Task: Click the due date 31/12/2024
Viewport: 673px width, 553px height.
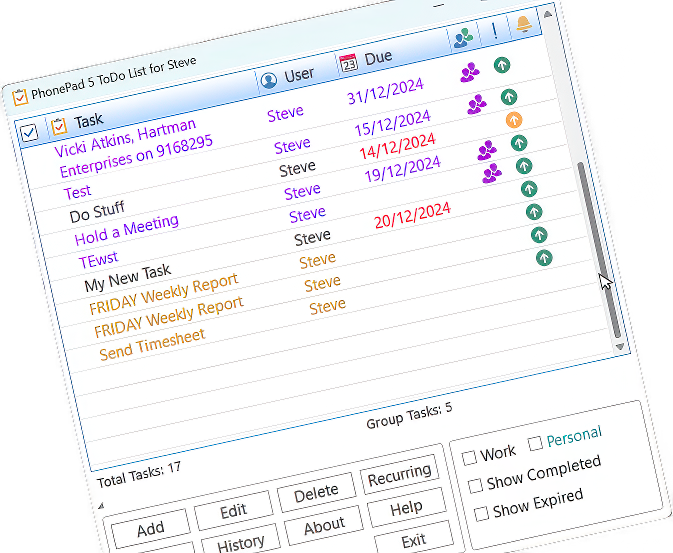Action: pyautogui.click(x=385, y=91)
